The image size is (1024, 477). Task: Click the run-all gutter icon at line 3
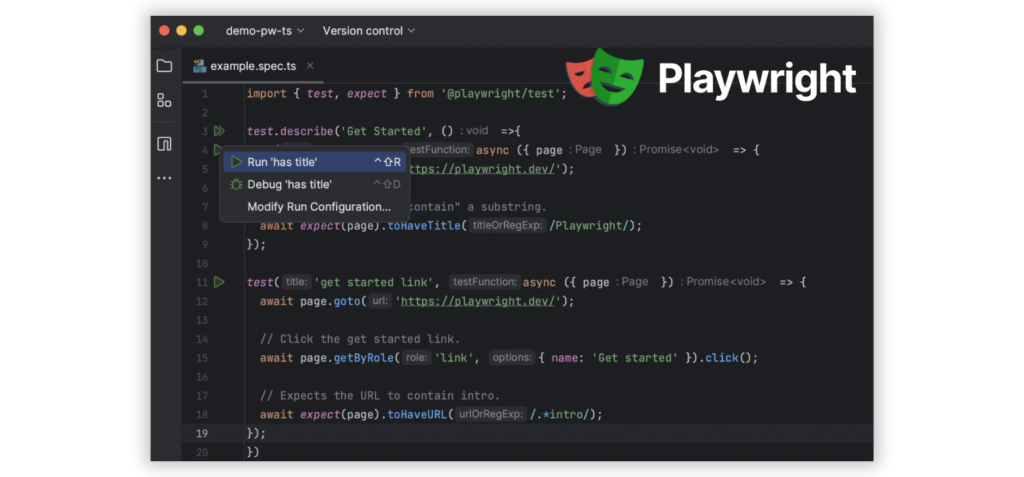click(219, 131)
